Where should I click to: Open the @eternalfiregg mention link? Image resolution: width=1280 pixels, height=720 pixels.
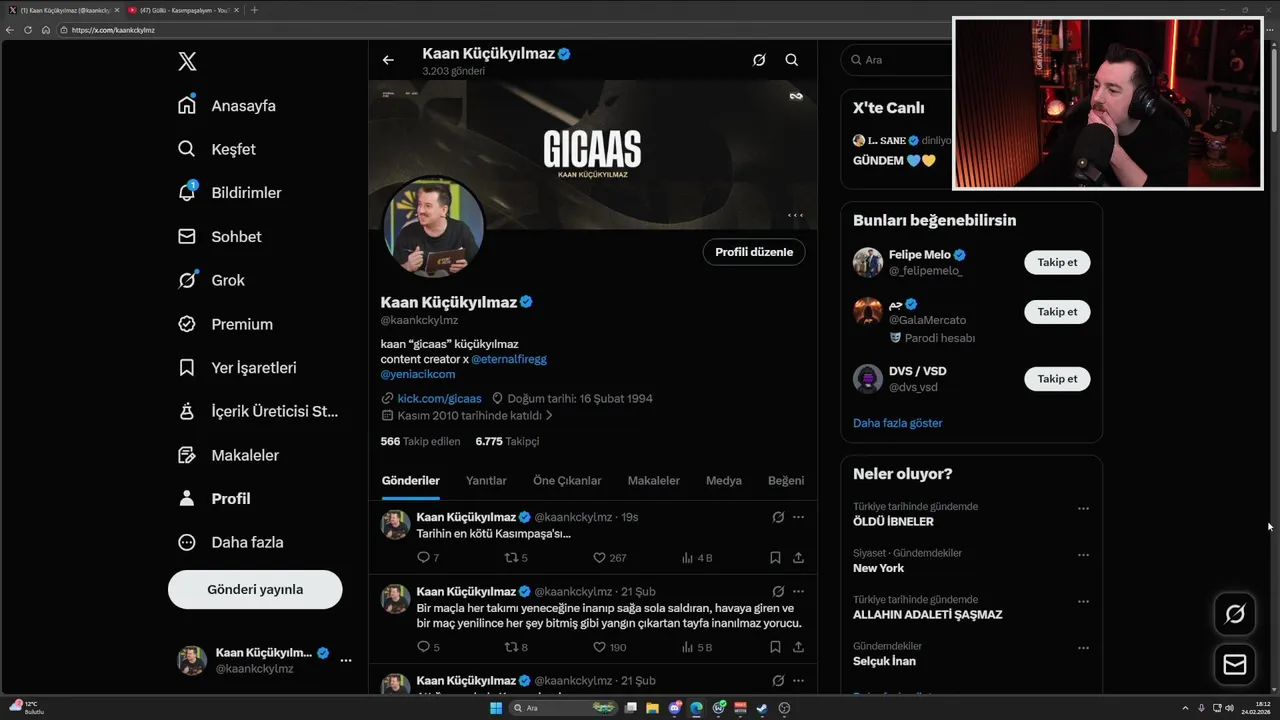click(x=509, y=359)
